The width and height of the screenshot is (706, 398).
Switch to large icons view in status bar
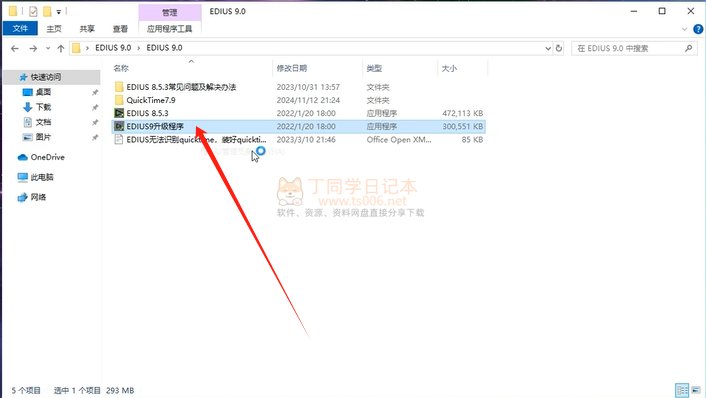point(697,390)
